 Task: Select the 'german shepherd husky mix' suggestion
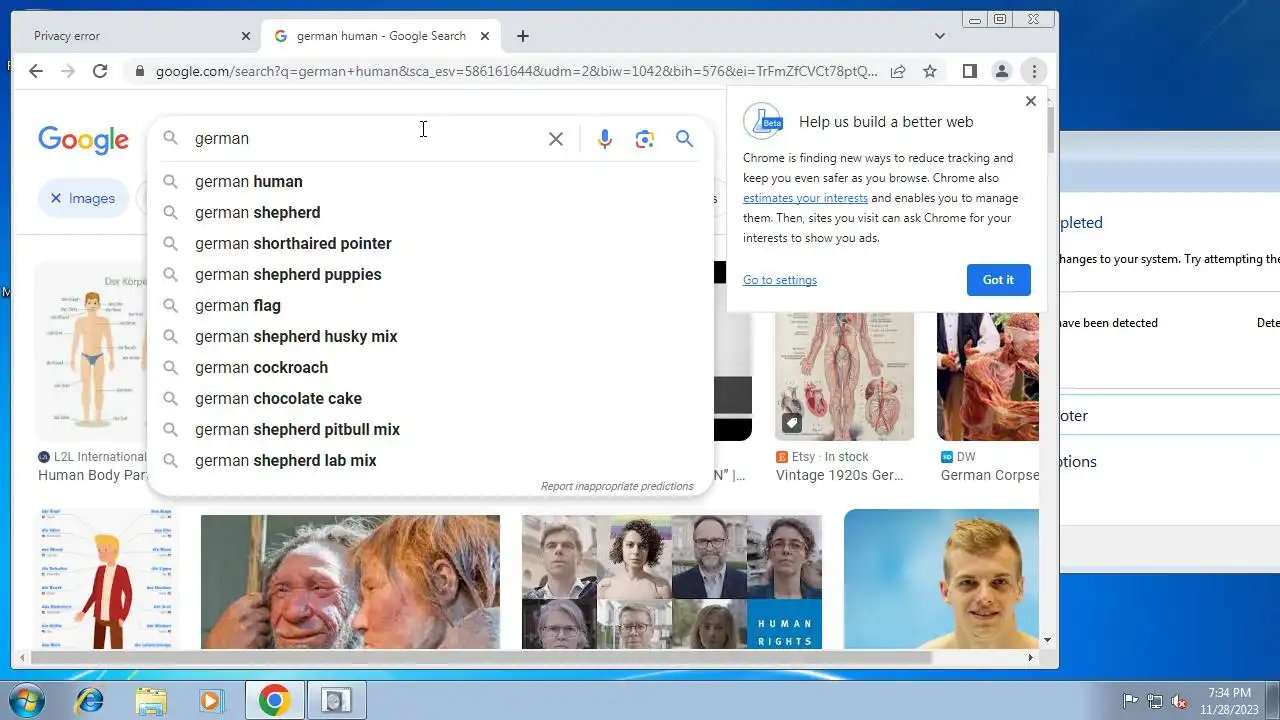point(430,336)
